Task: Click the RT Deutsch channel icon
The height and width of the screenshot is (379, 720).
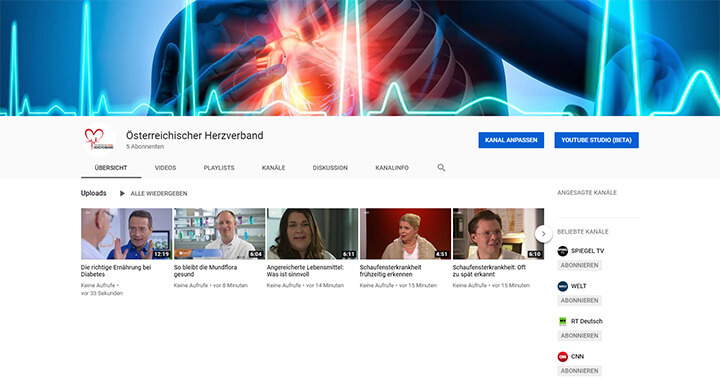Action: (562, 321)
